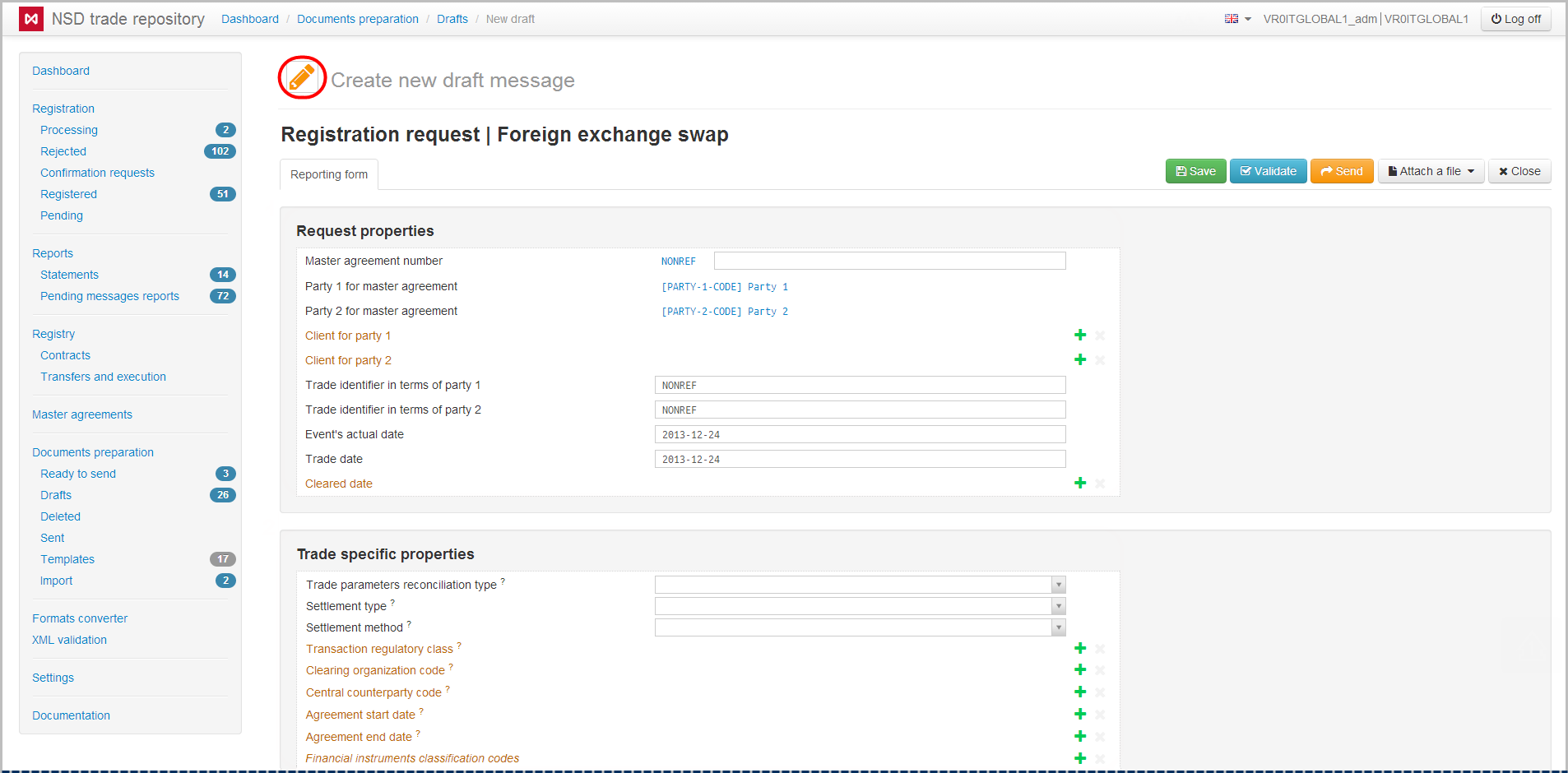Viewport: 1568px width, 773px height.
Task: Open the Attach a file dropdown
Action: [1431, 171]
